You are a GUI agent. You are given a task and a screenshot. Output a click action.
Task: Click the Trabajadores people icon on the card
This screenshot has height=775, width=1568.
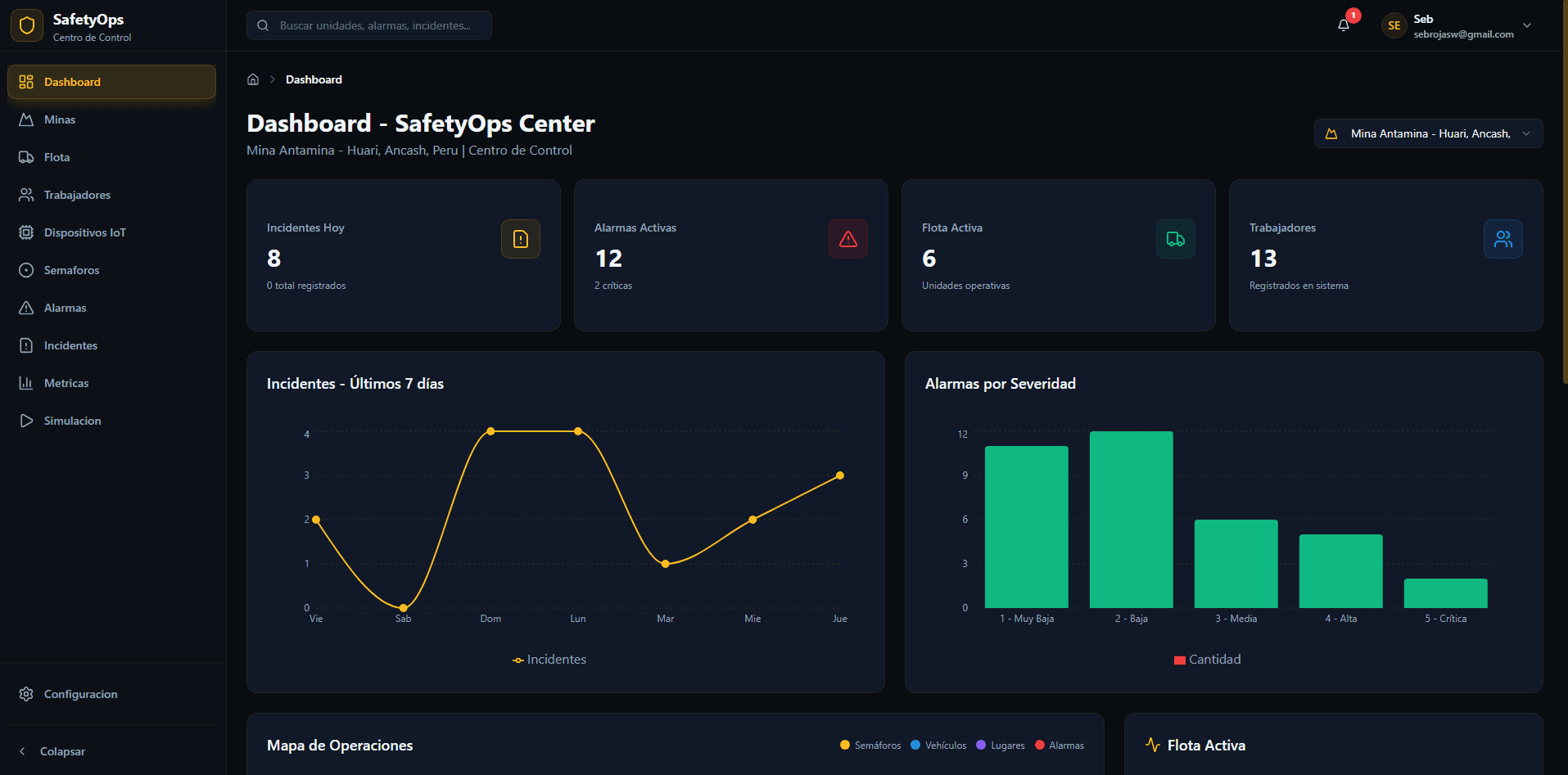(x=1502, y=239)
